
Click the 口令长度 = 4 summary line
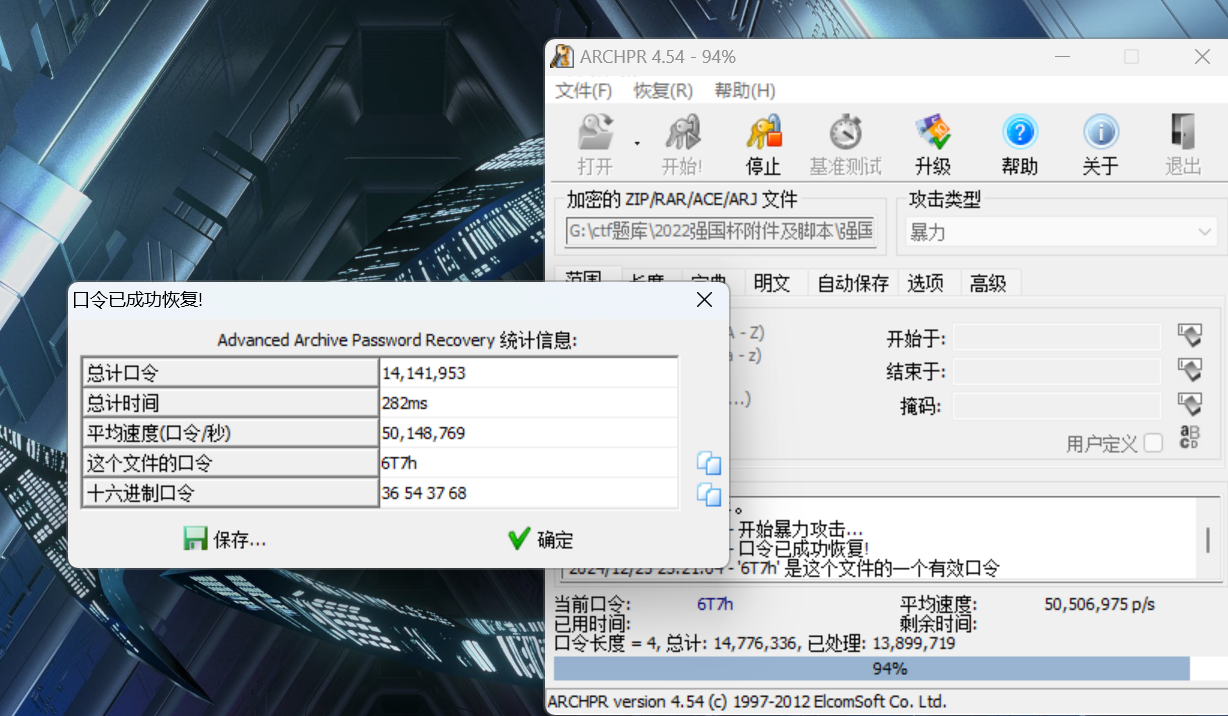(x=755, y=643)
